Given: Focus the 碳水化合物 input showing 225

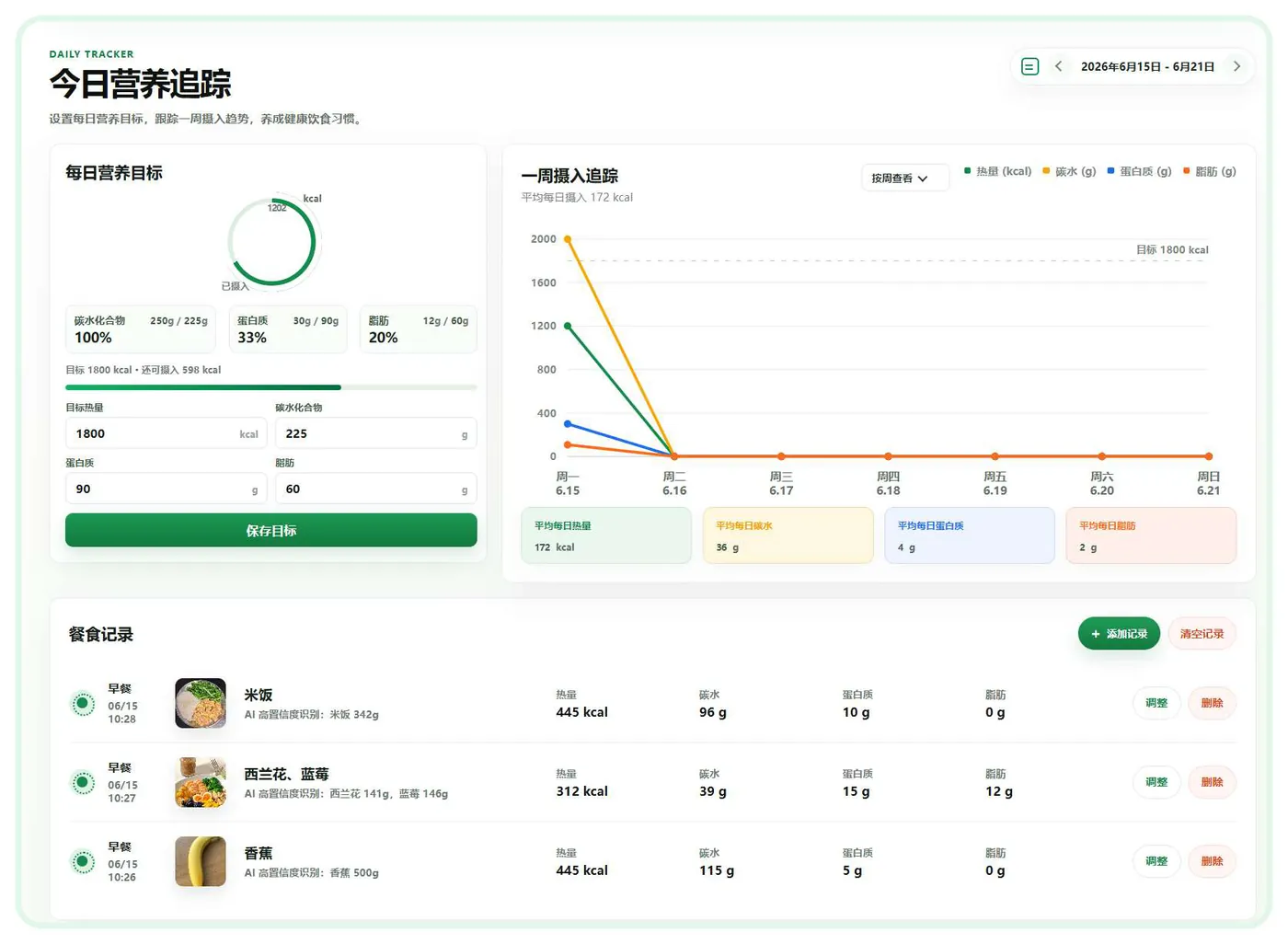Looking at the screenshot, I should 375,433.
